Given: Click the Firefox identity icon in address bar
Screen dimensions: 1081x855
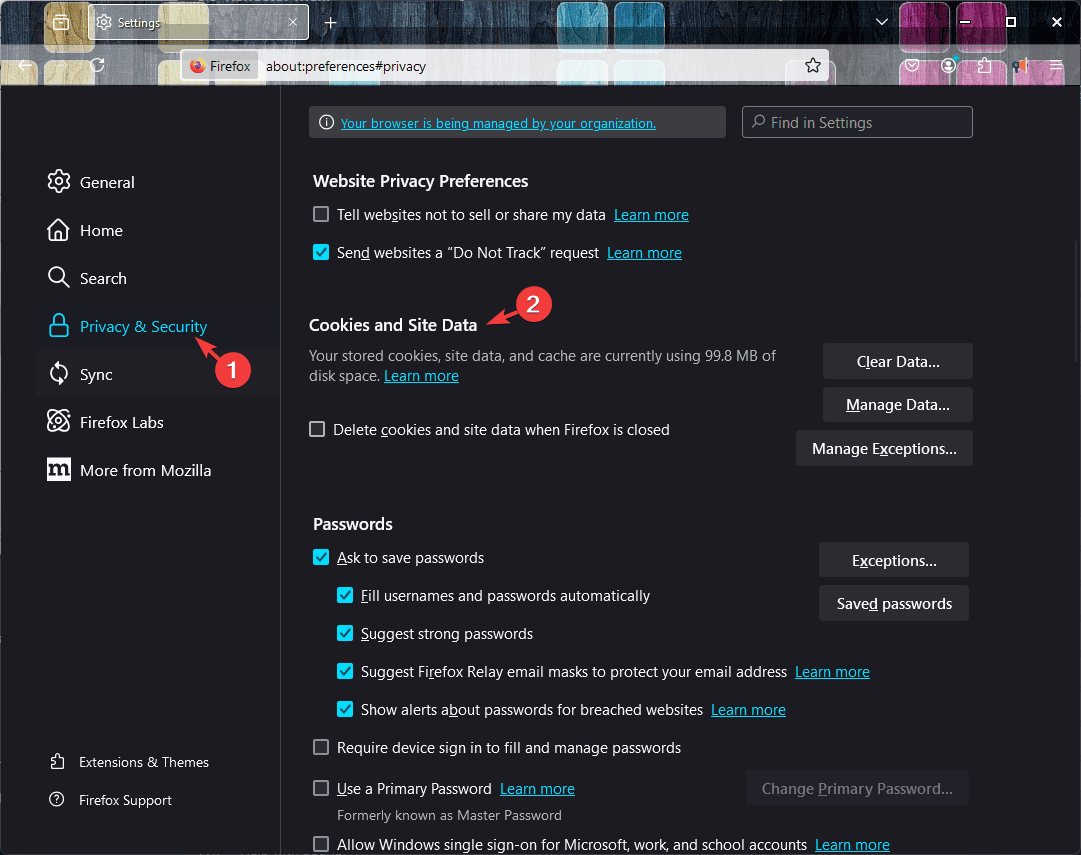Looking at the screenshot, I should coord(198,66).
